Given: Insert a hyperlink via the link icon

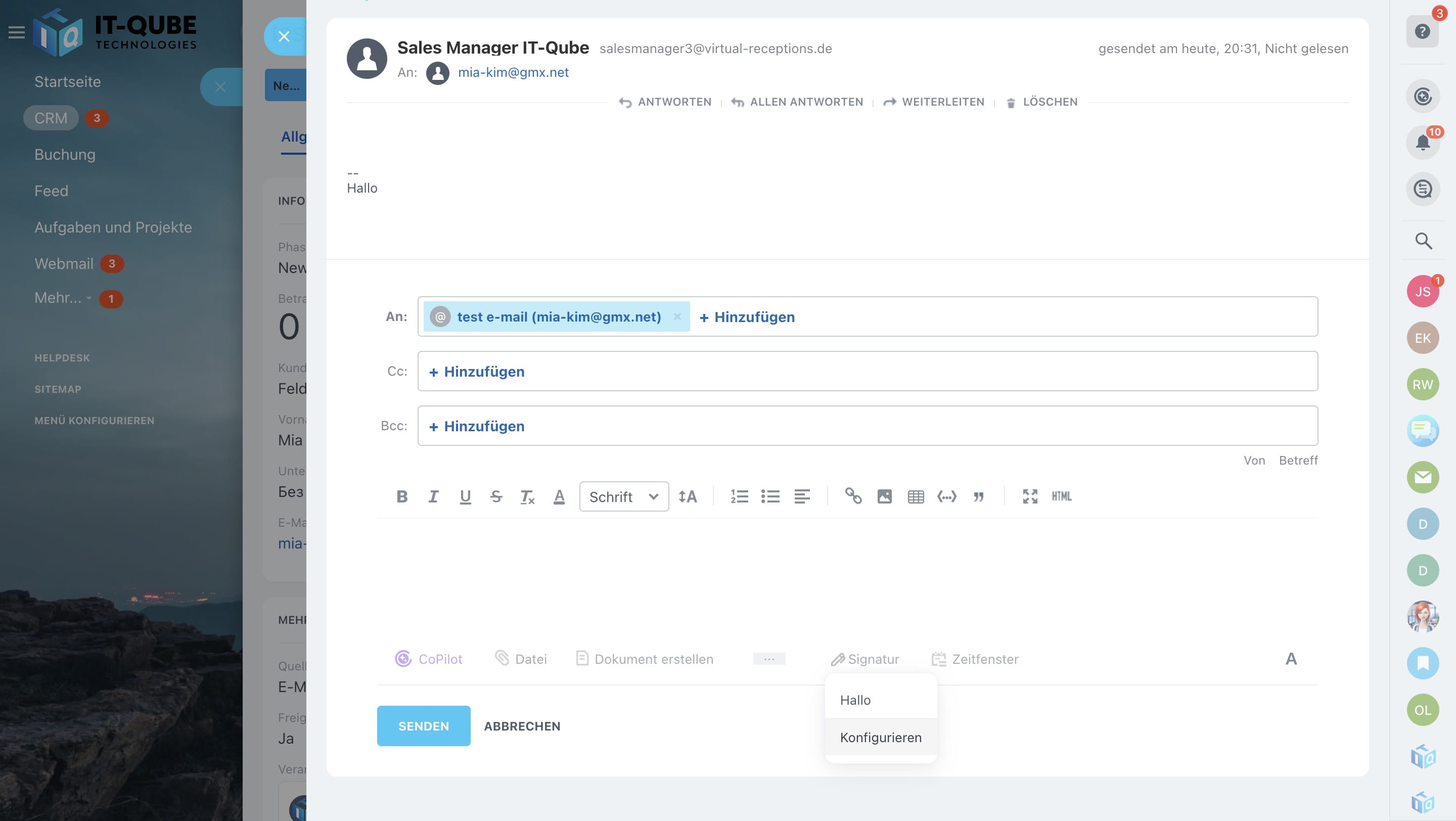Looking at the screenshot, I should click(x=853, y=496).
